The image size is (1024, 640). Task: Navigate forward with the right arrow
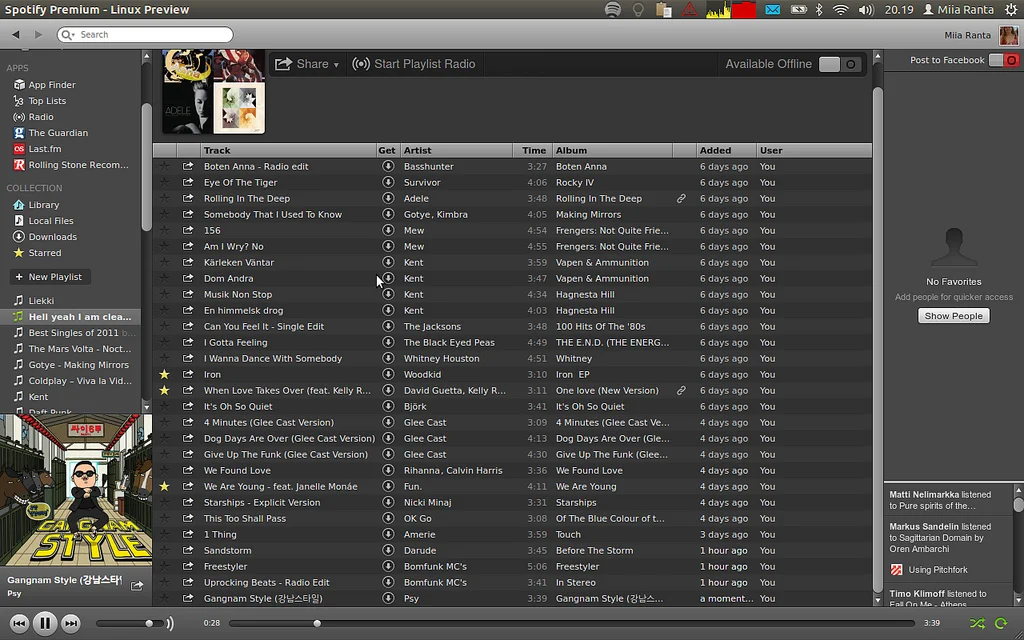coord(38,35)
